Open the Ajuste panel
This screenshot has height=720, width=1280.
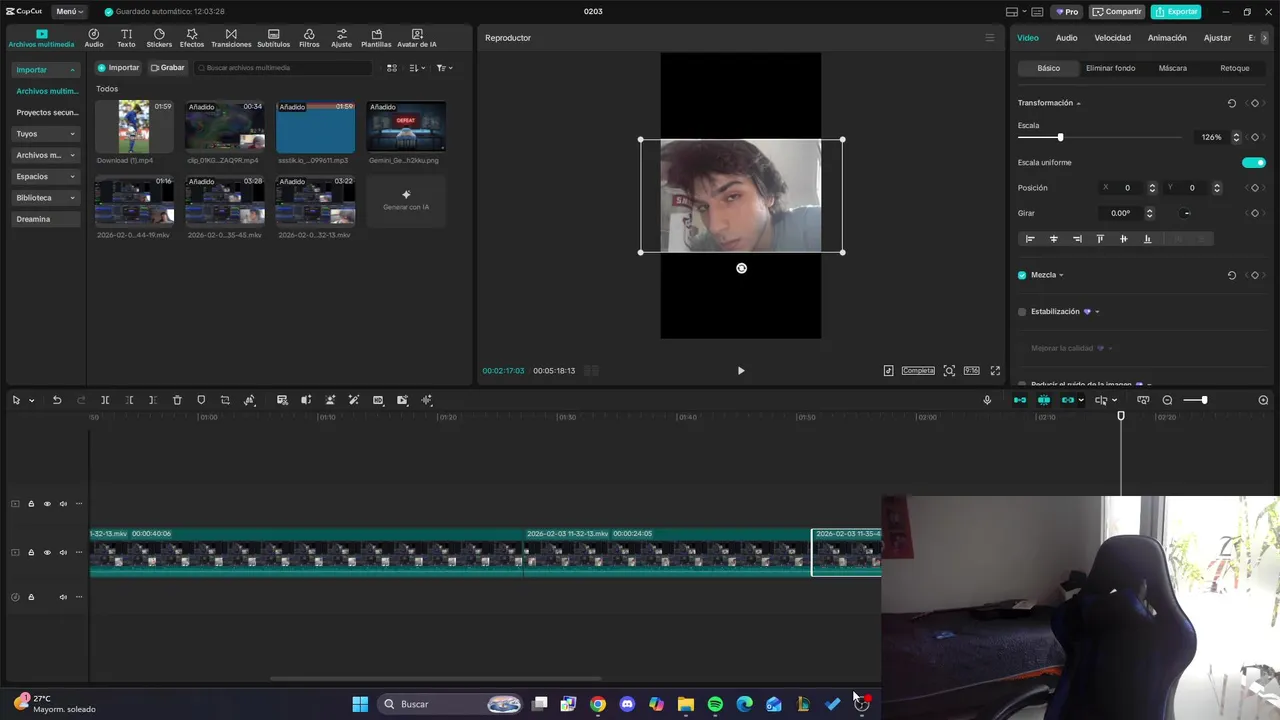(x=342, y=38)
